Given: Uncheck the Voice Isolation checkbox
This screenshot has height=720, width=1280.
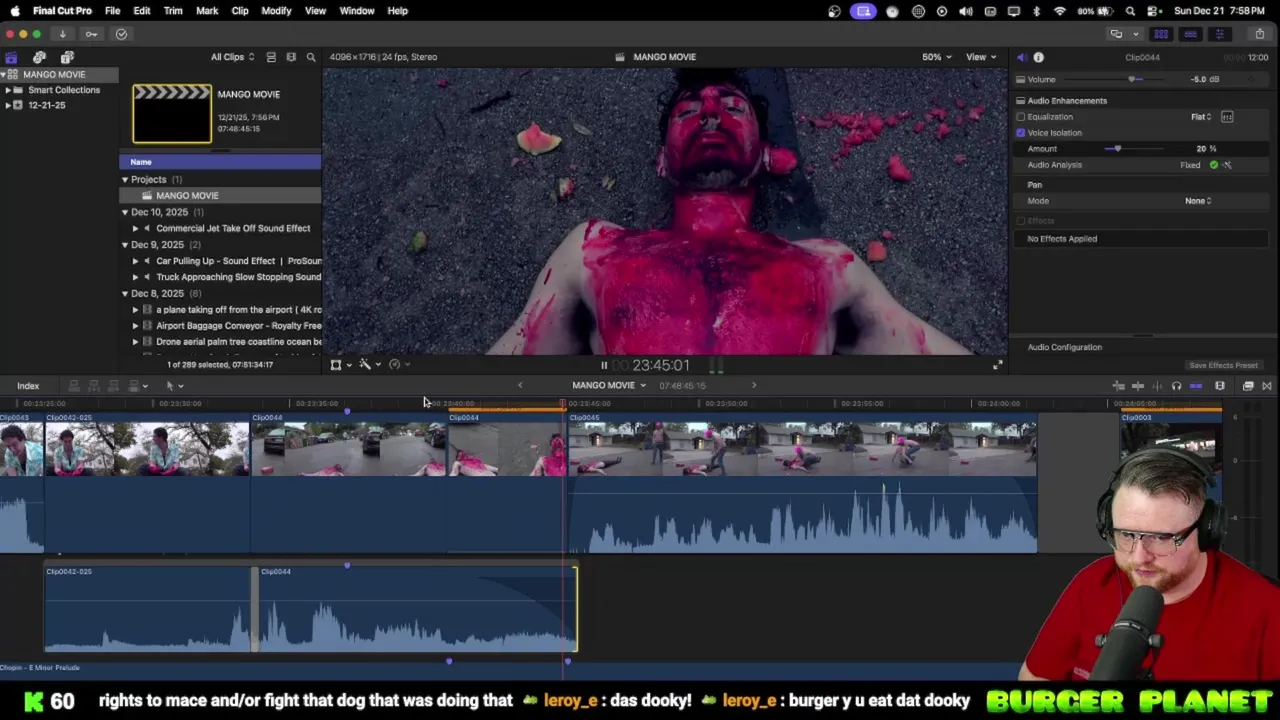Looking at the screenshot, I should coord(1021,133).
